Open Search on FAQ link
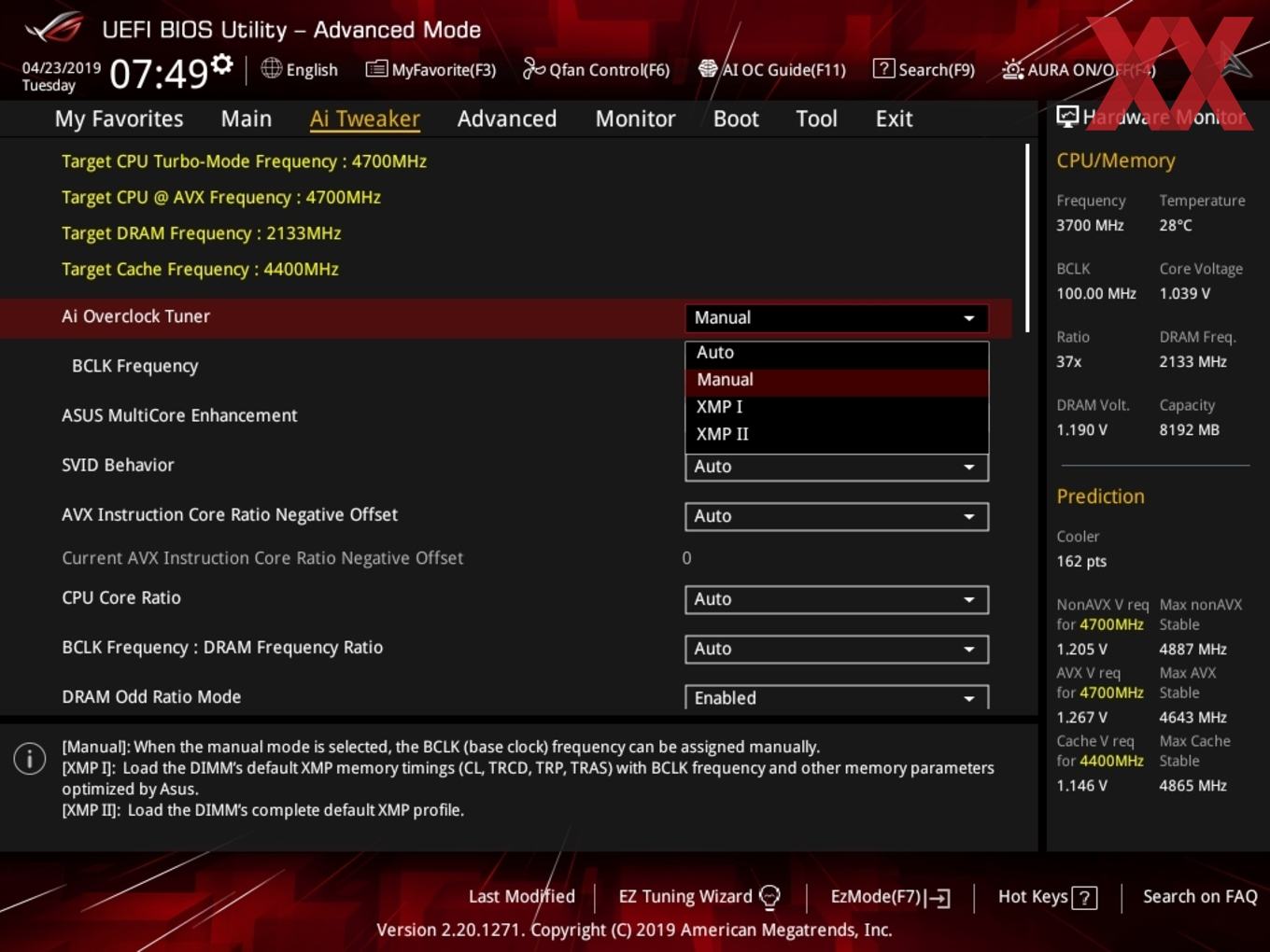Screen dimensions: 1270x952 coord(1200,897)
